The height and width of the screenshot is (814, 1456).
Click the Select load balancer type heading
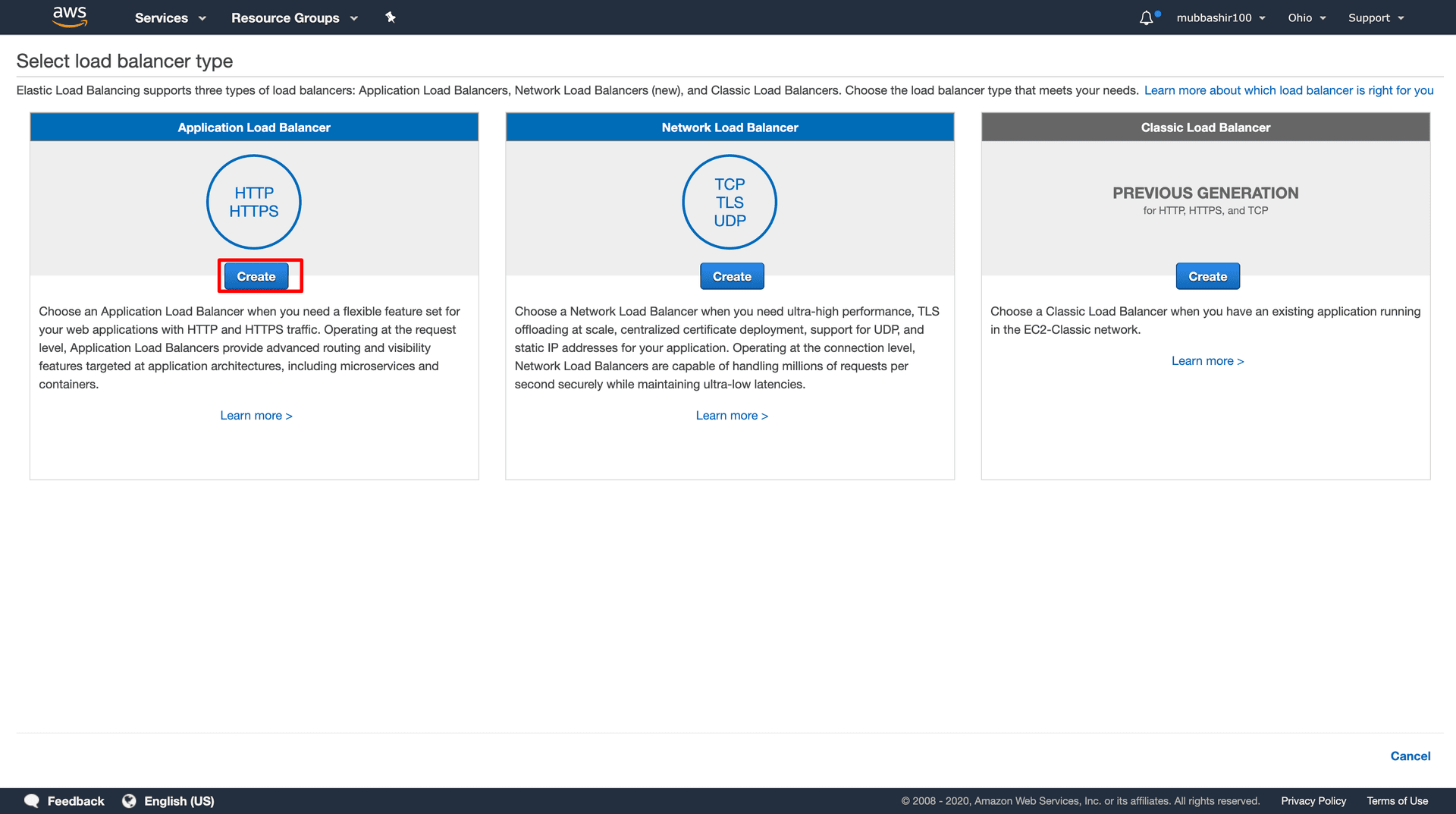point(124,61)
